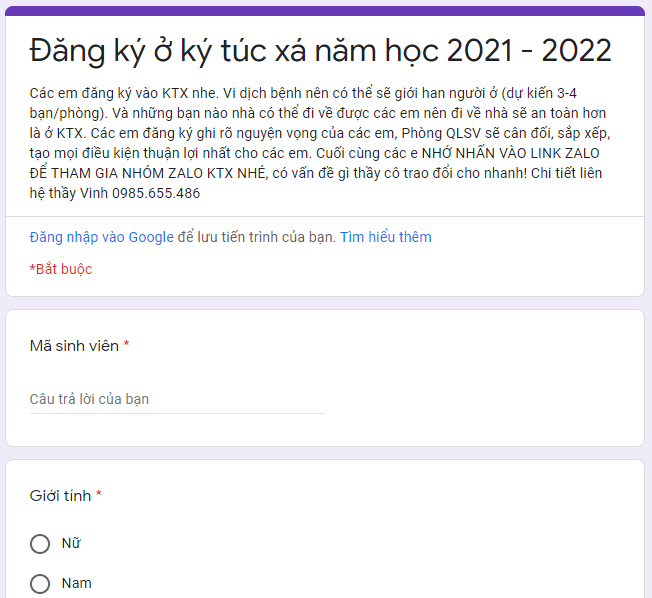
Task: Click the "Giới tính" question label
Action: [60, 496]
